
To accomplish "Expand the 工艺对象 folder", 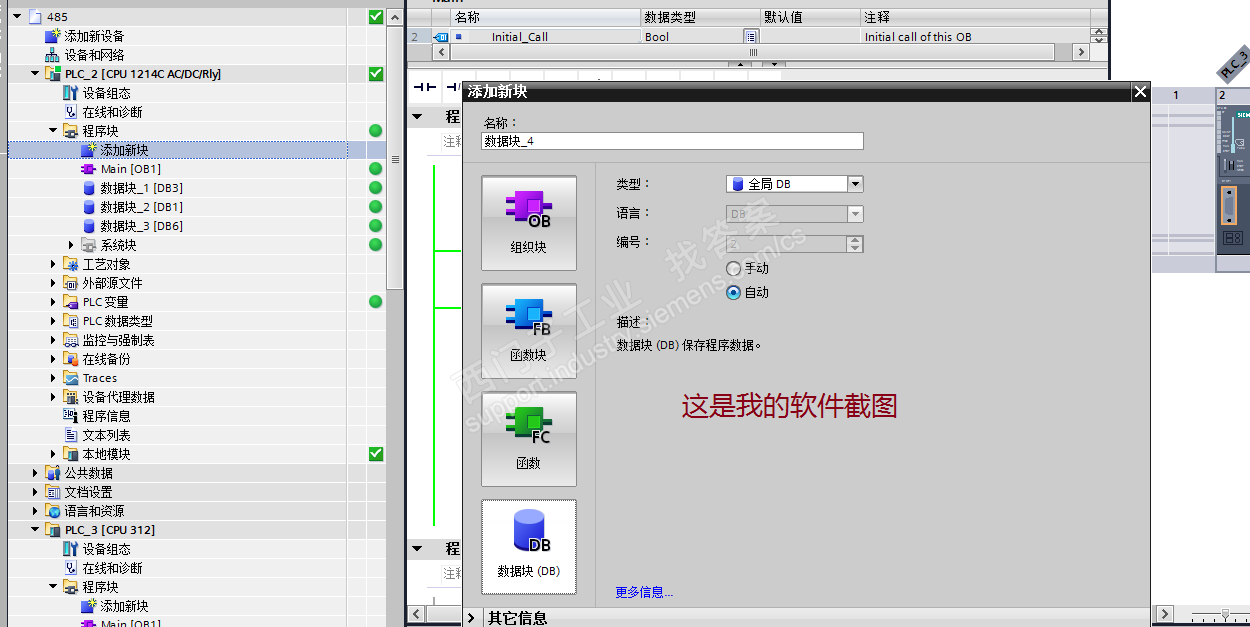I will click(x=54, y=264).
